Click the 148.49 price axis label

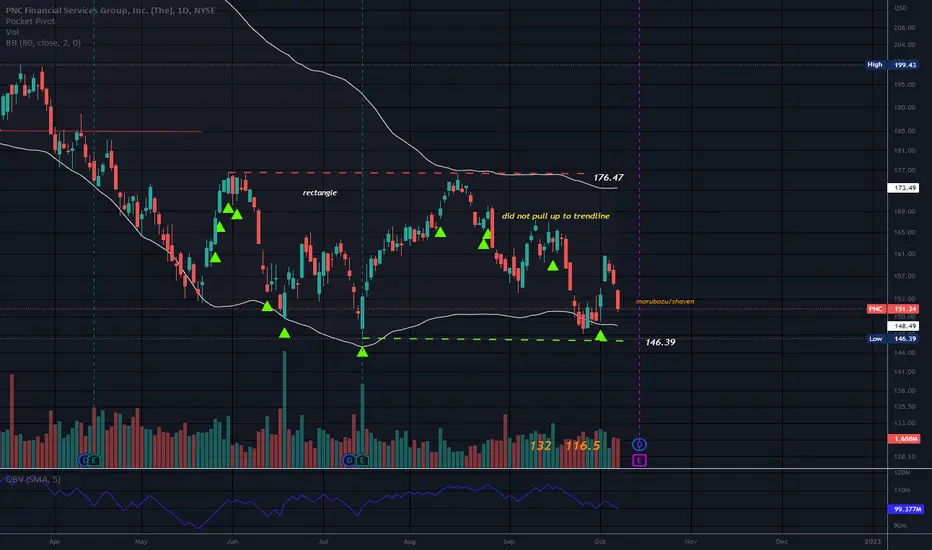(903, 326)
